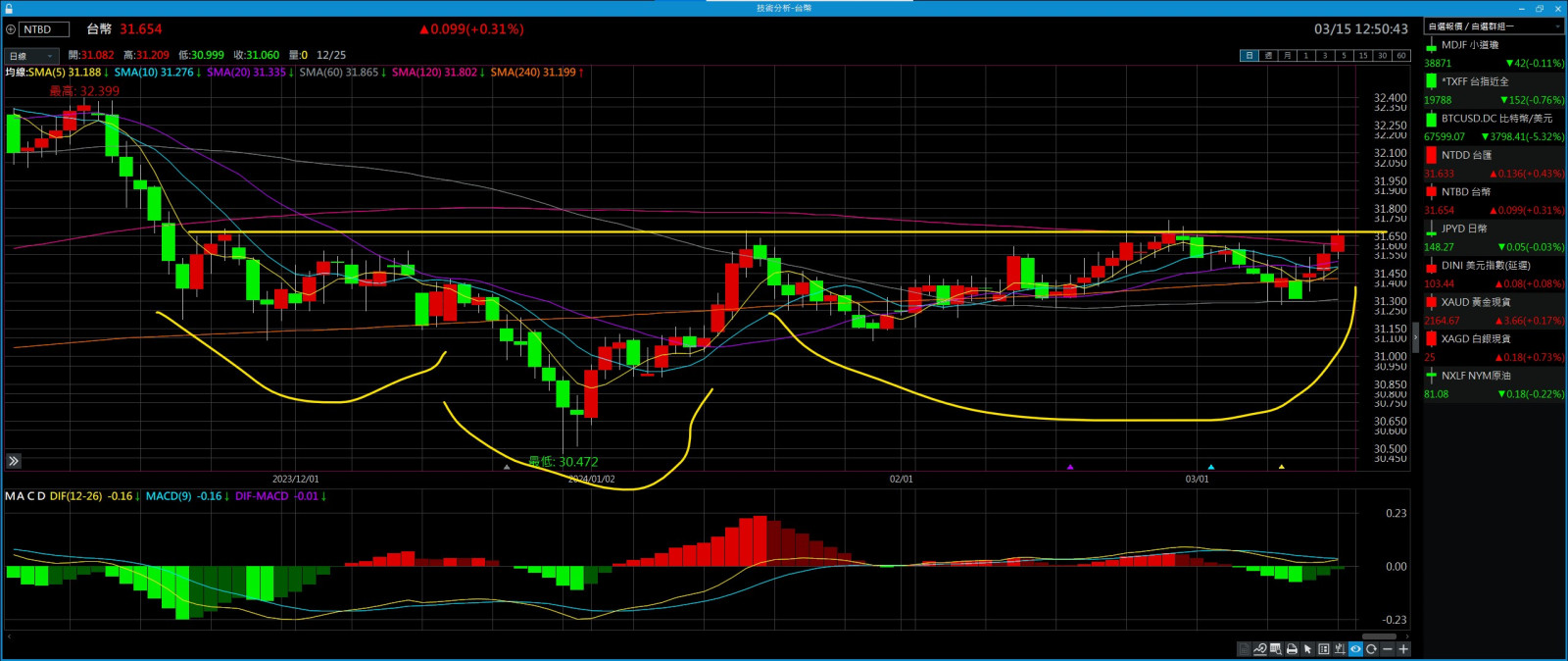This screenshot has width=1568, height=661.
Task: Open the drawing trend-line tool
Action: [1259, 649]
